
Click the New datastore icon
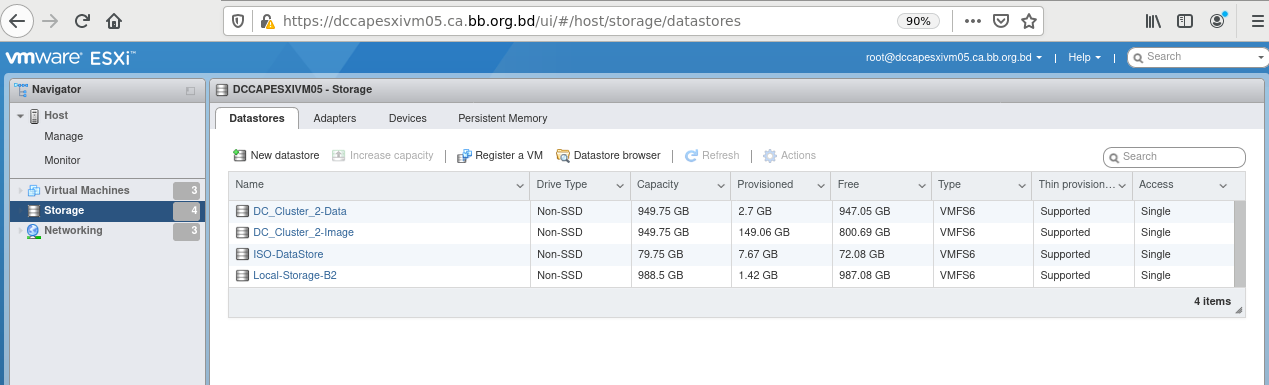(x=240, y=156)
